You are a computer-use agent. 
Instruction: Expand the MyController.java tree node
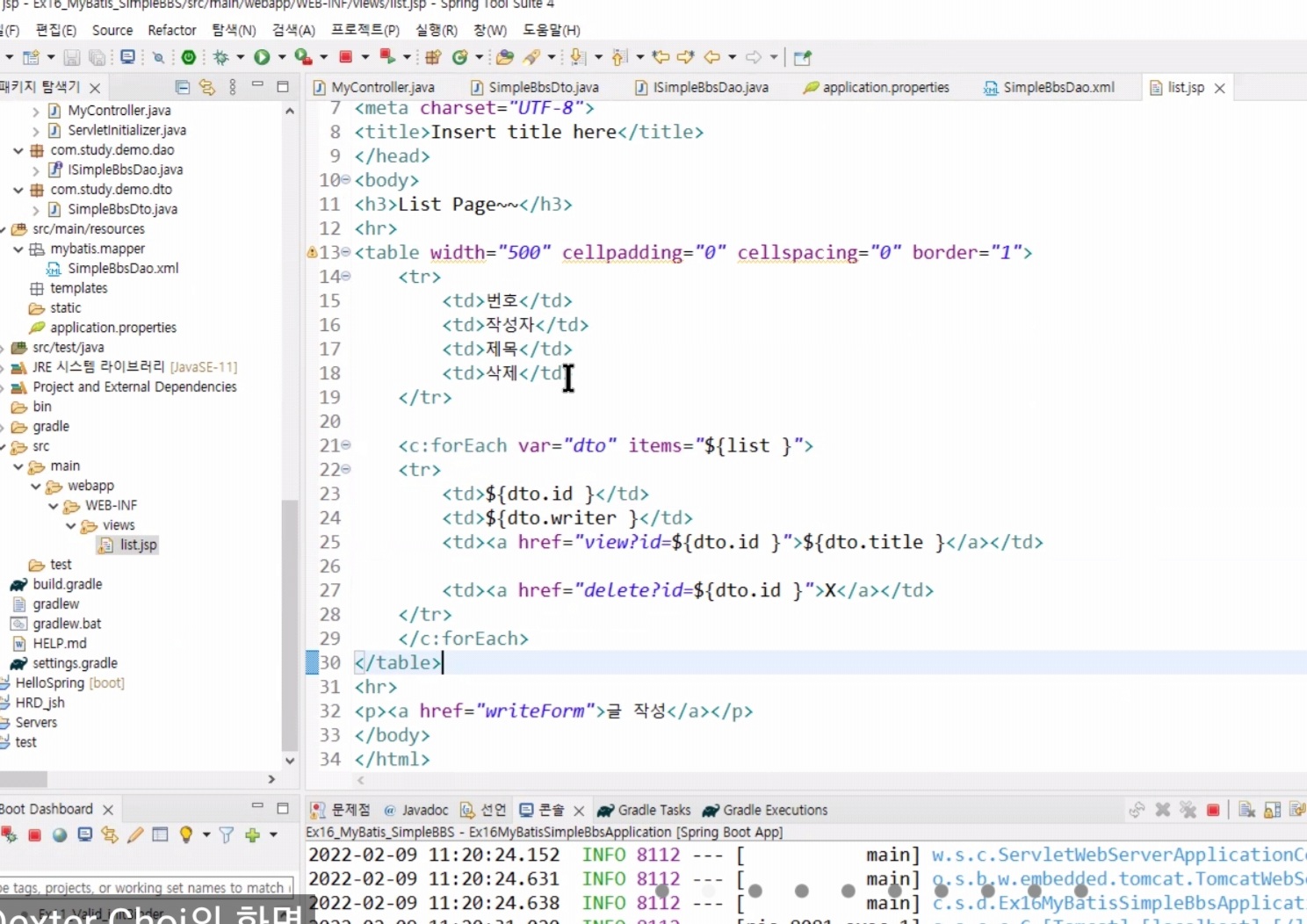35,112
